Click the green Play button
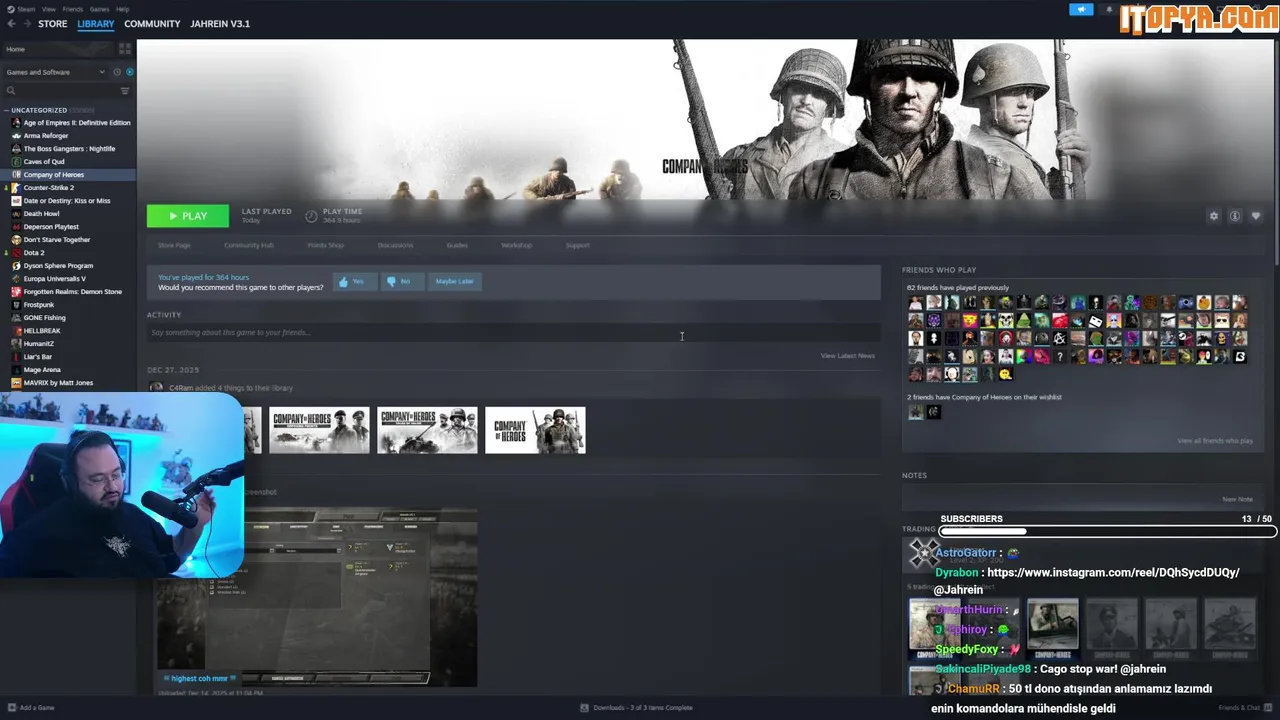 coord(188,216)
